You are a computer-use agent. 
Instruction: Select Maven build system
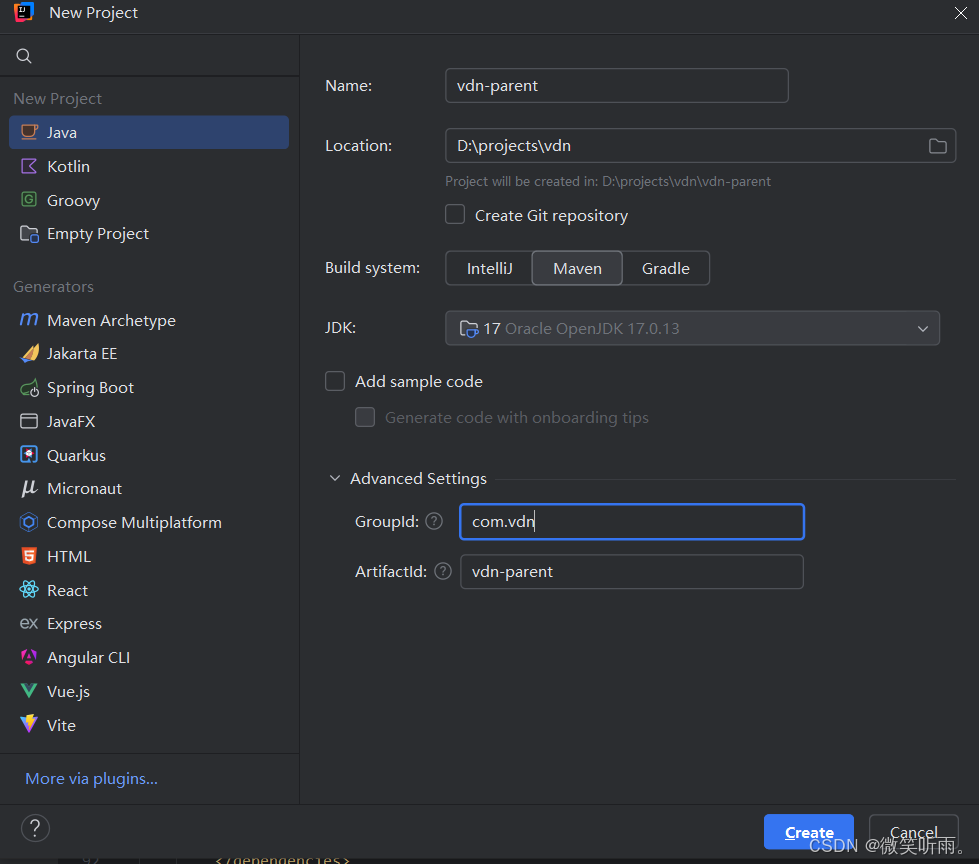pyautogui.click(x=577, y=268)
